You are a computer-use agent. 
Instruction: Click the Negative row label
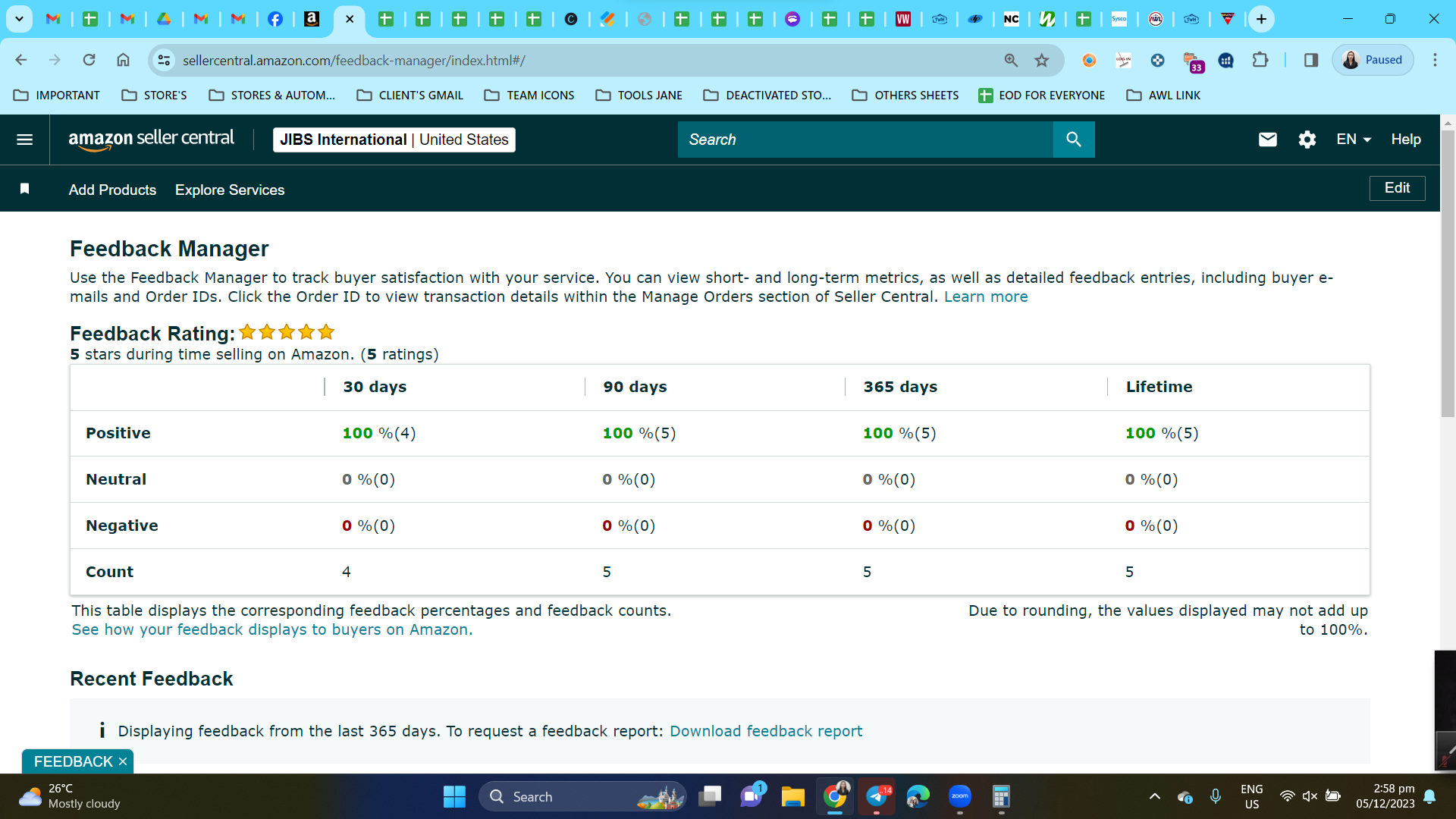122,526
